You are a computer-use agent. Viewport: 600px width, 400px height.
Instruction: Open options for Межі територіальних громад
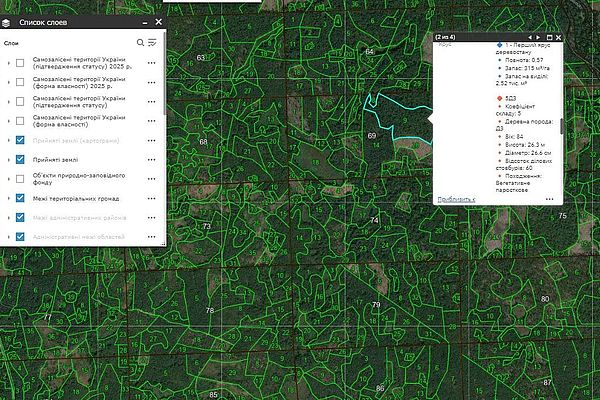pos(152,199)
